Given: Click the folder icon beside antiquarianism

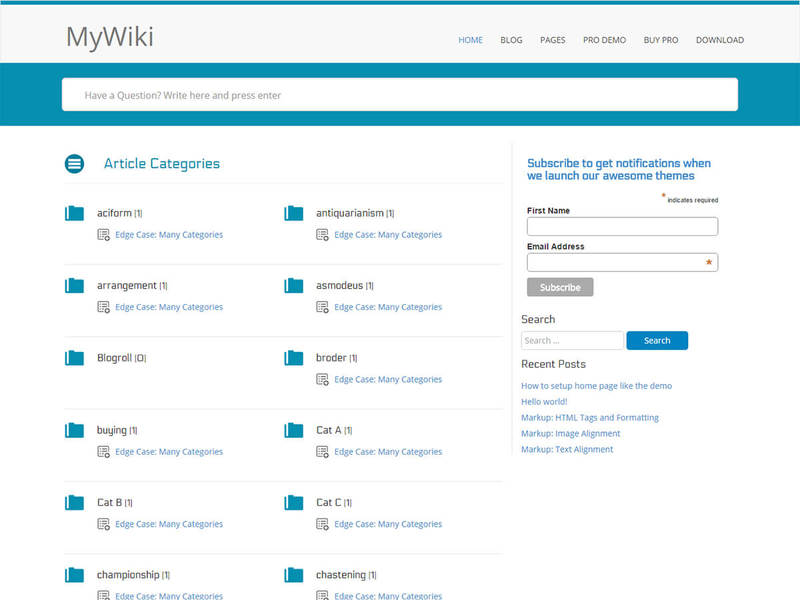Looking at the screenshot, I should click(x=293, y=213).
